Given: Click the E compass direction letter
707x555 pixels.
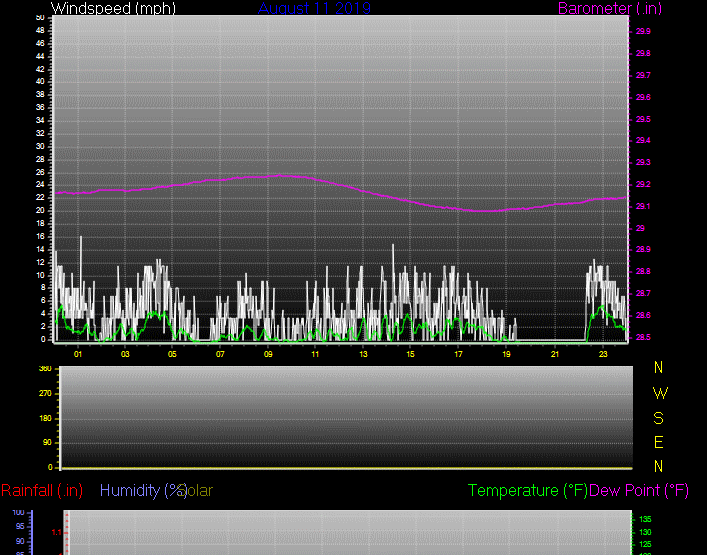Looking at the screenshot, I should 658,443.
